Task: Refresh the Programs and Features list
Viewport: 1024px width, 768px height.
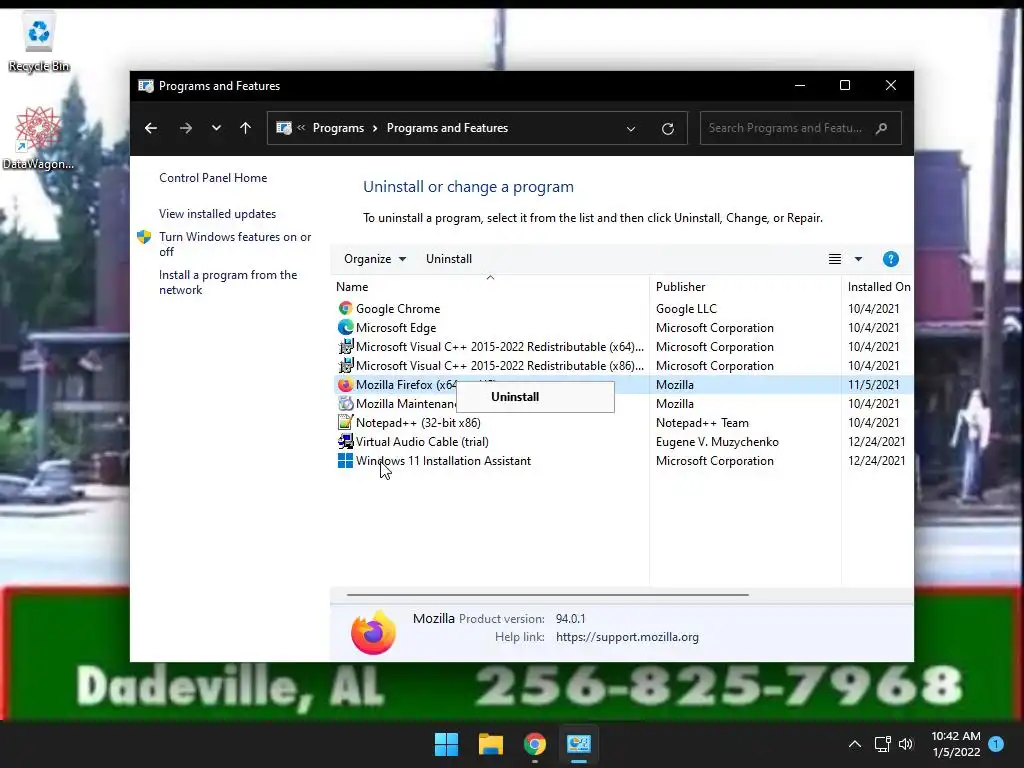Action: pyautogui.click(x=667, y=129)
